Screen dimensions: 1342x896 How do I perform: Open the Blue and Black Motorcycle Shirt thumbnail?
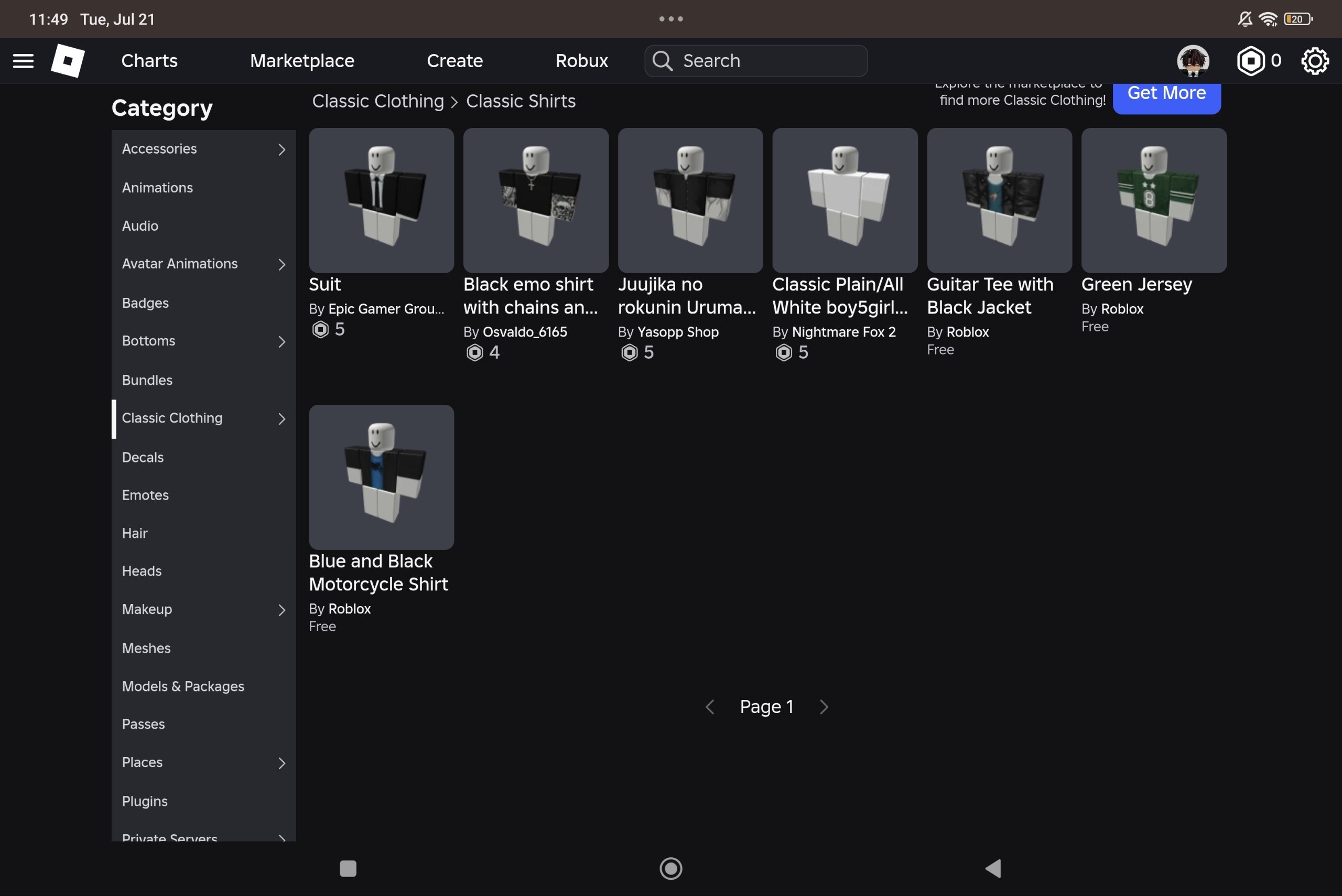(x=381, y=477)
